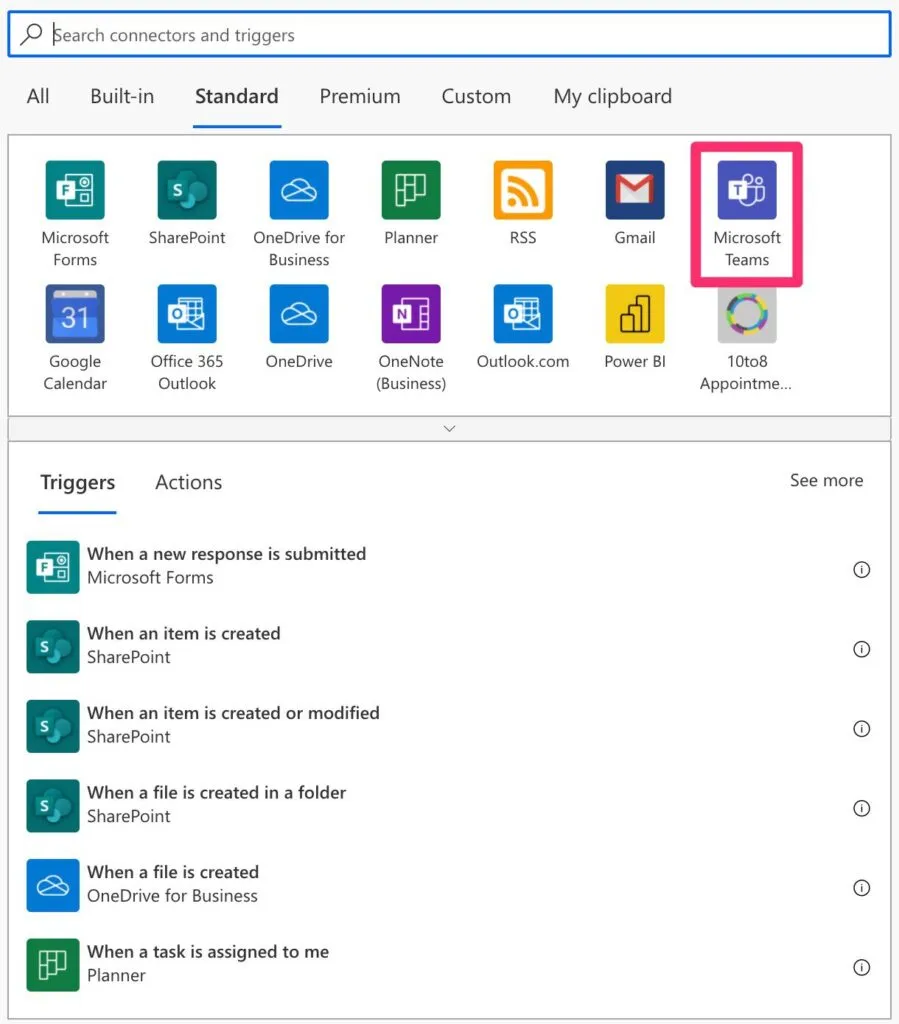Click the See more link
Screen dimensions: 899x1024
tap(826, 481)
